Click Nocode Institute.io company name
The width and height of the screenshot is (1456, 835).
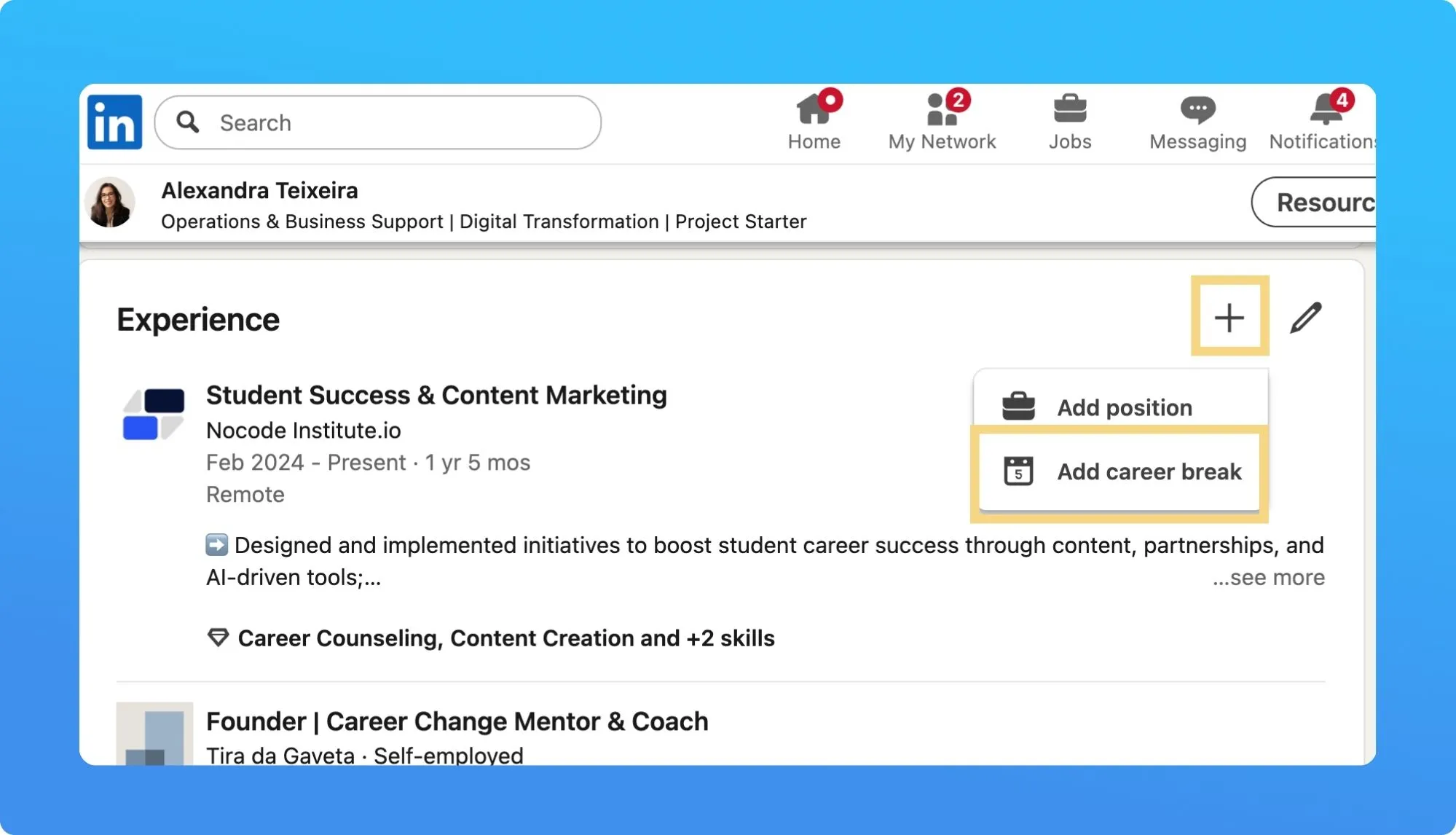[303, 430]
